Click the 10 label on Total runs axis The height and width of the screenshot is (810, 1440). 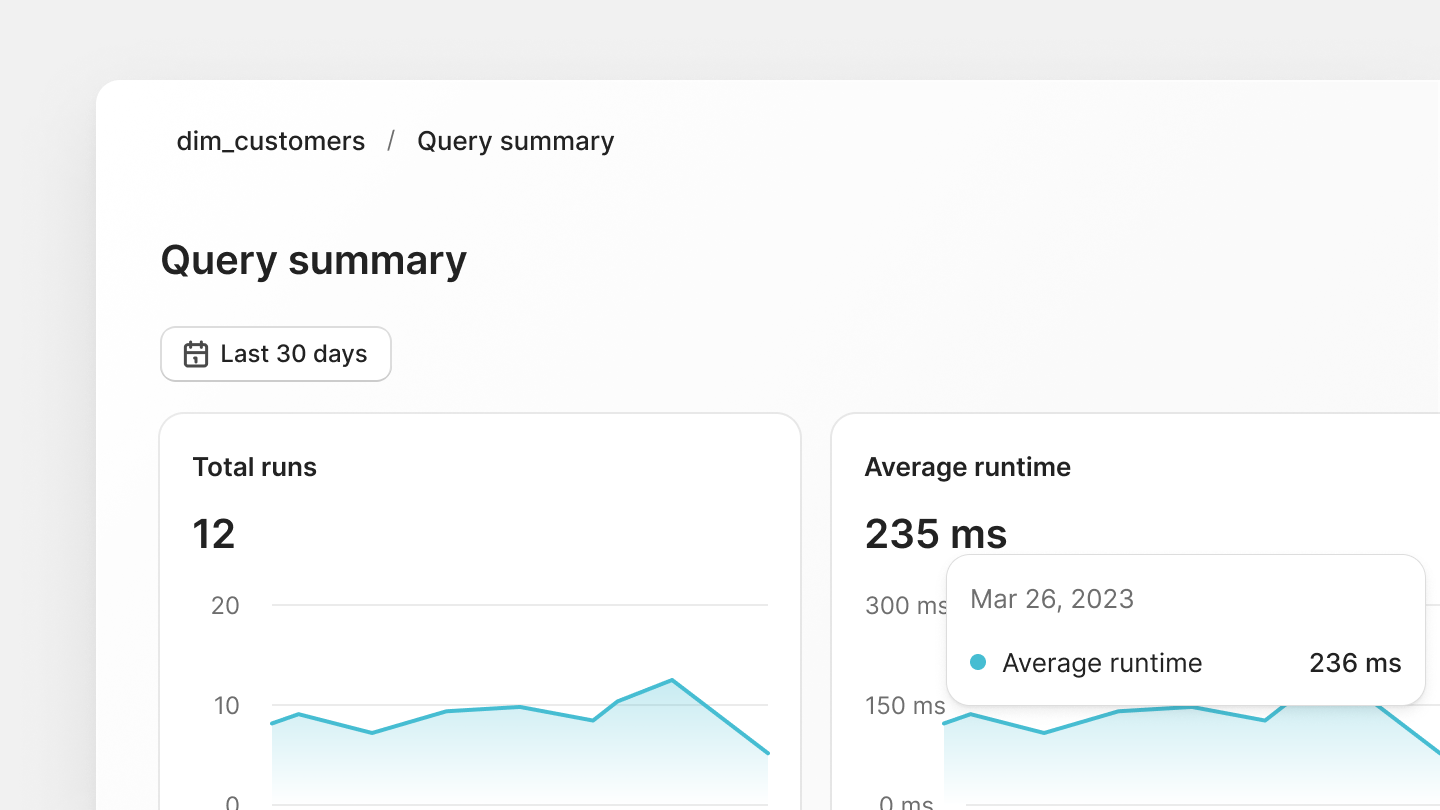pyautogui.click(x=226, y=705)
